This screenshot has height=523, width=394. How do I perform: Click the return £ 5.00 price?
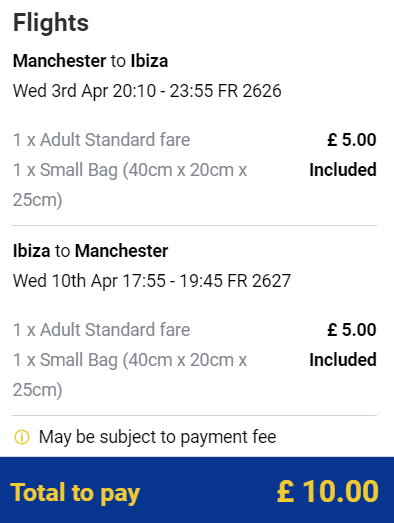tap(352, 330)
